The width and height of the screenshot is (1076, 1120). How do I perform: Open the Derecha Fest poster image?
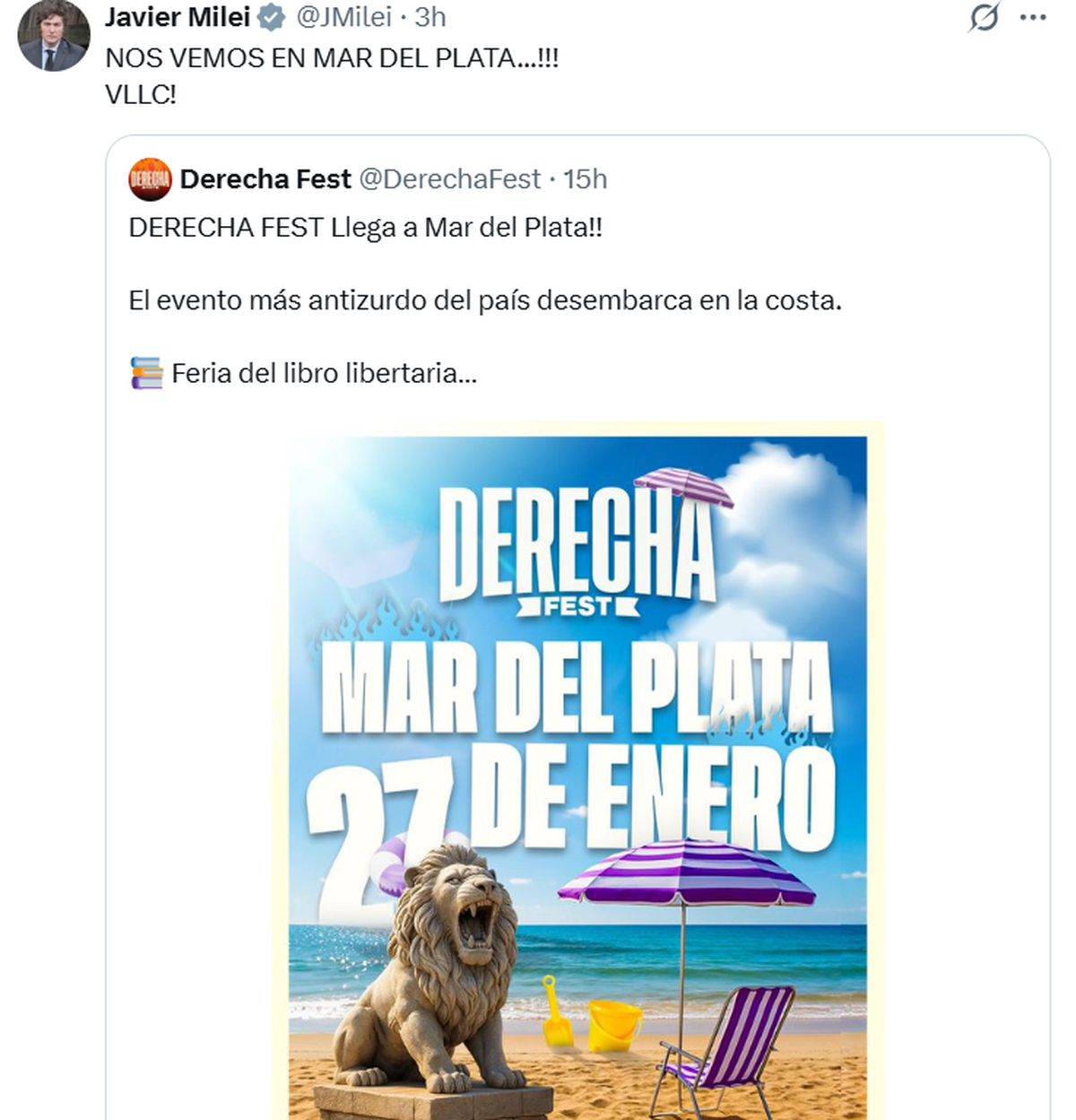pyautogui.click(x=577, y=770)
